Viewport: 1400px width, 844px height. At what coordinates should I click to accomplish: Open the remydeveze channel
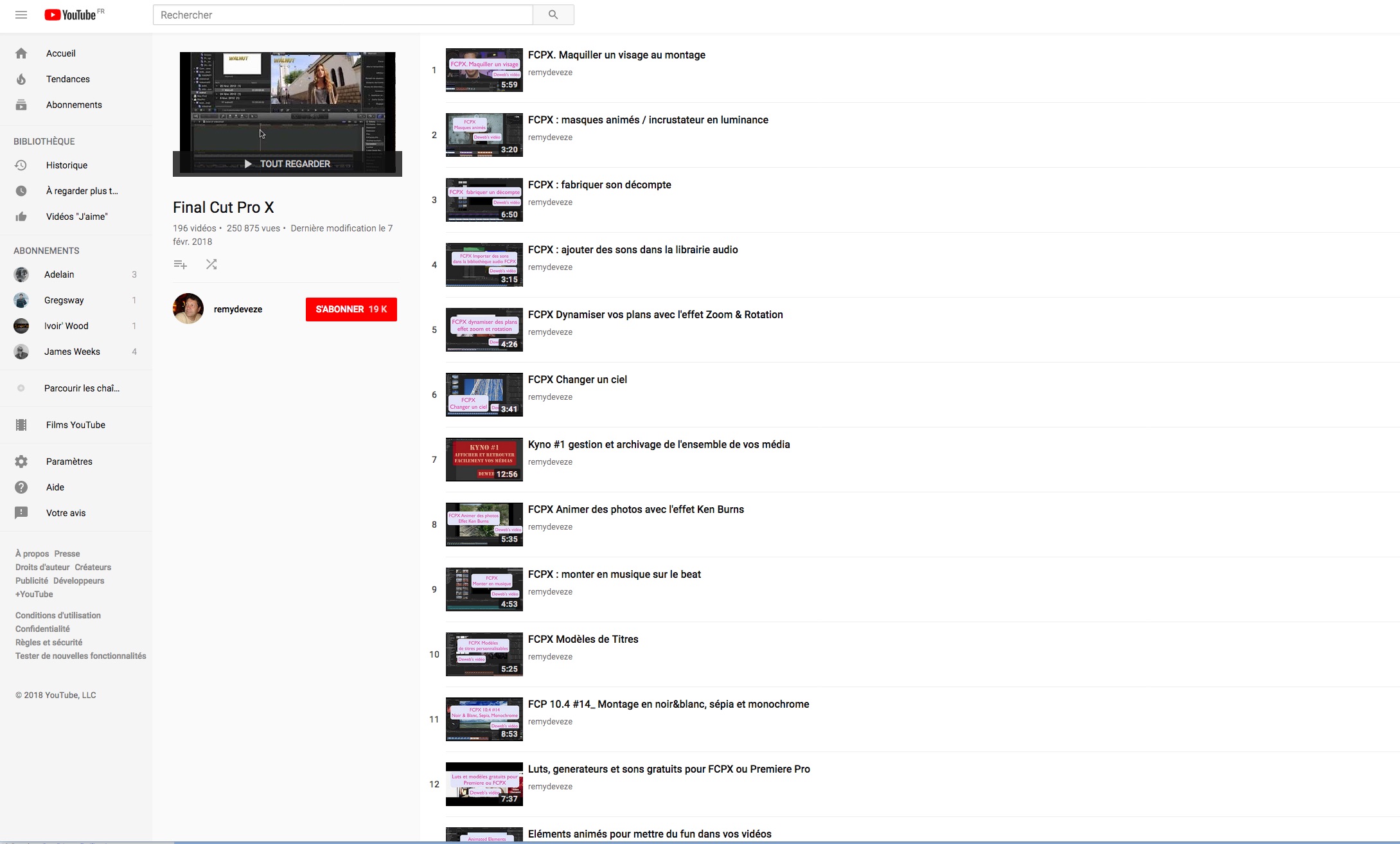click(238, 309)
